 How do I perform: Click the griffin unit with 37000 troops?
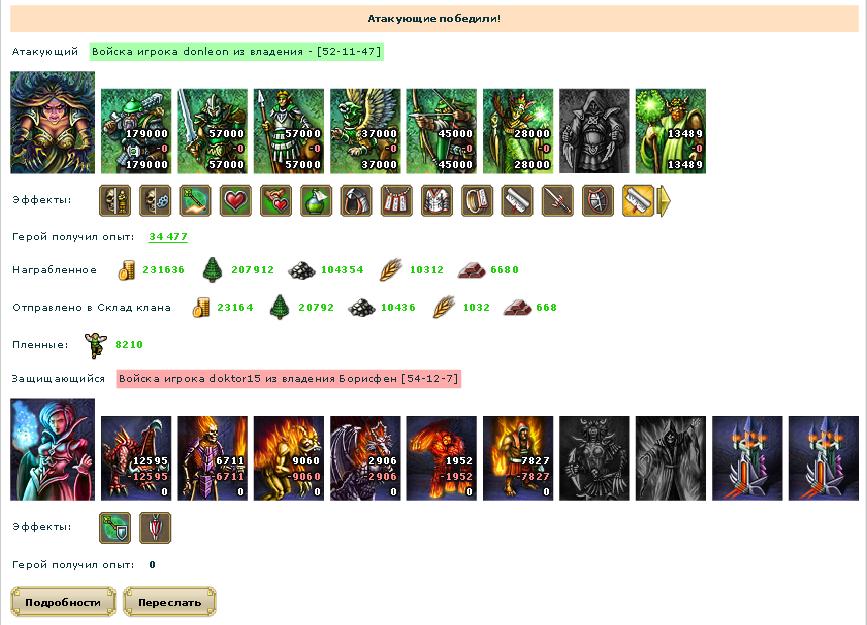[x=365, y=131]
